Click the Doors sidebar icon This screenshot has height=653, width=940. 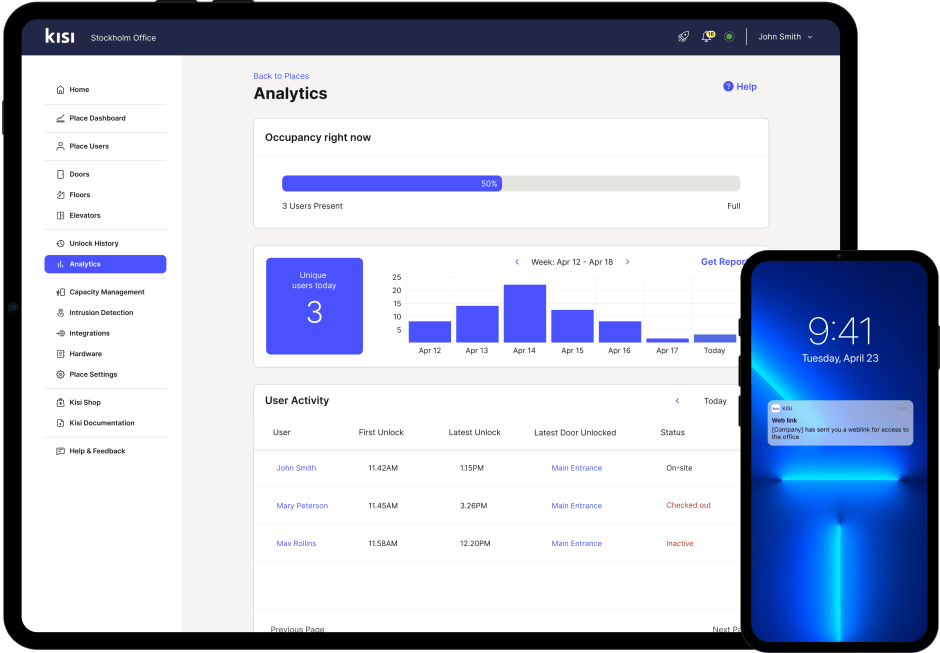60,174
